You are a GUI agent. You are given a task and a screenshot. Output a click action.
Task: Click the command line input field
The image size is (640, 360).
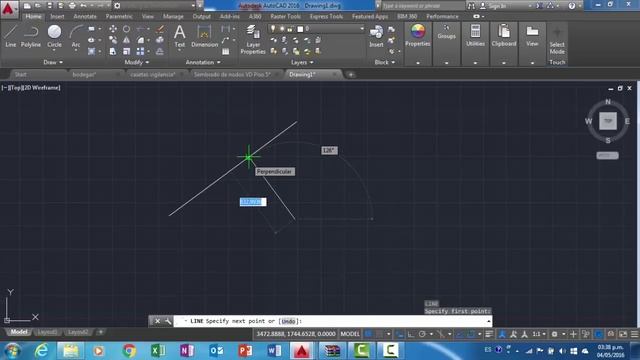click(333, 321)
